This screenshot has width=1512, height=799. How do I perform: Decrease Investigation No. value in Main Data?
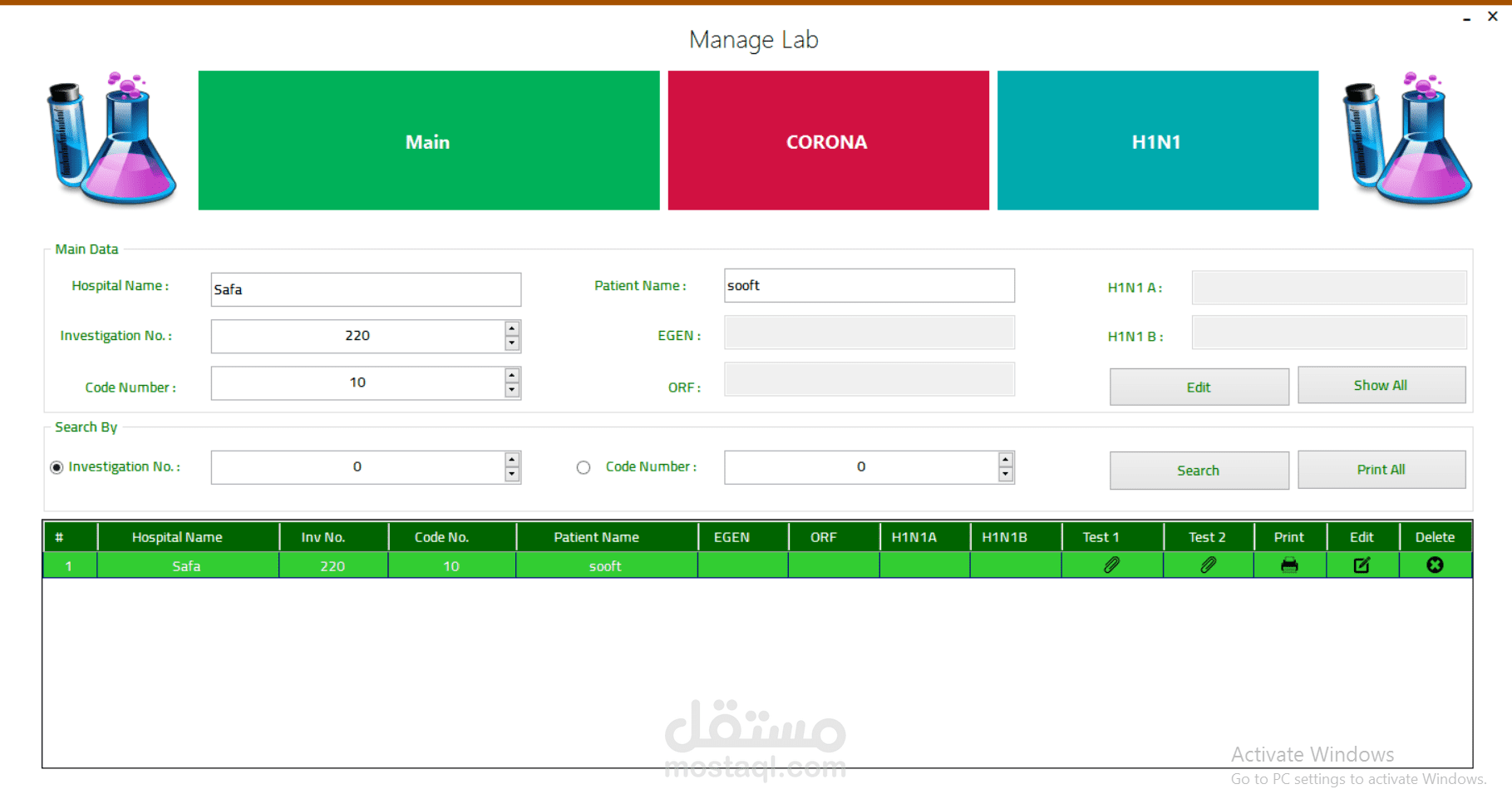(x=512, y=343)
